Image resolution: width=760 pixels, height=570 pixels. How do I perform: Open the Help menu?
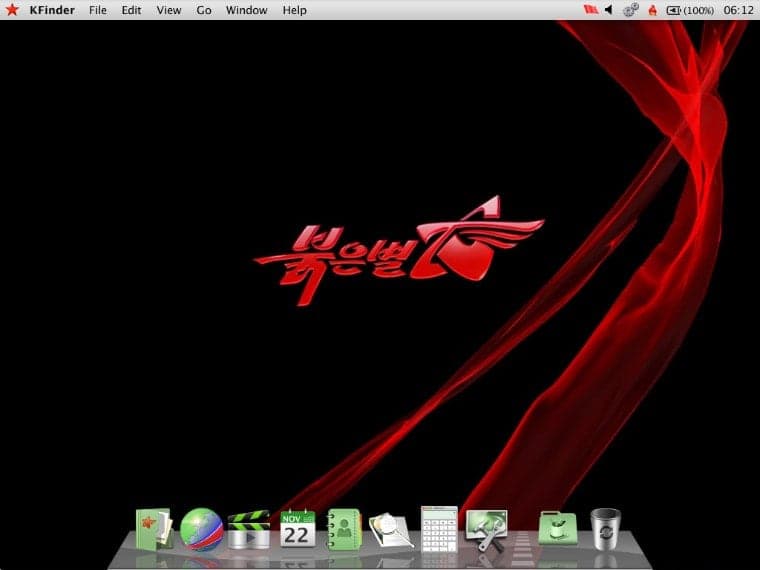click(x=294, y=10)
